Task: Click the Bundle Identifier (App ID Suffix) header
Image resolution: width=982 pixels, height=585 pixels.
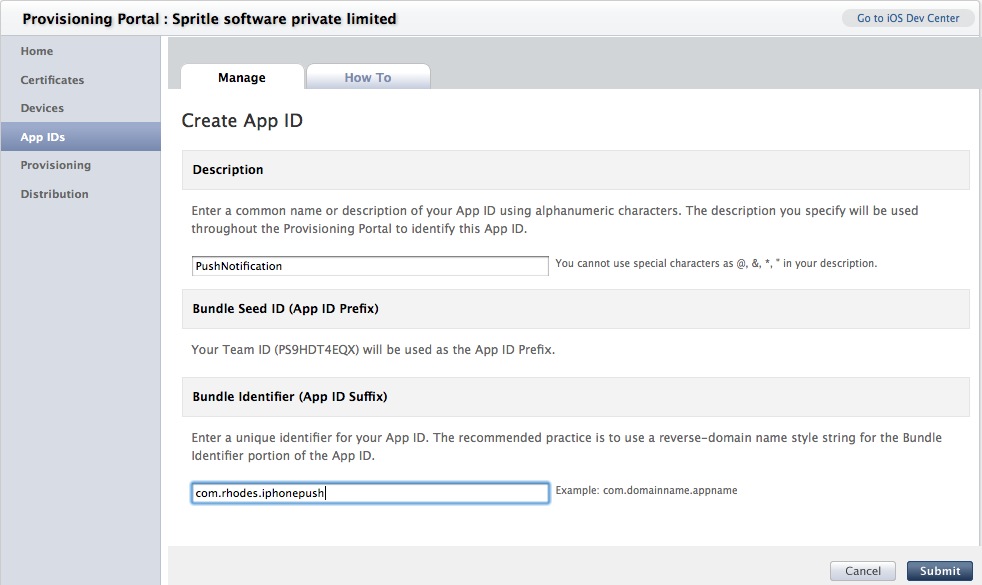Action: click(x=576, y=396)
